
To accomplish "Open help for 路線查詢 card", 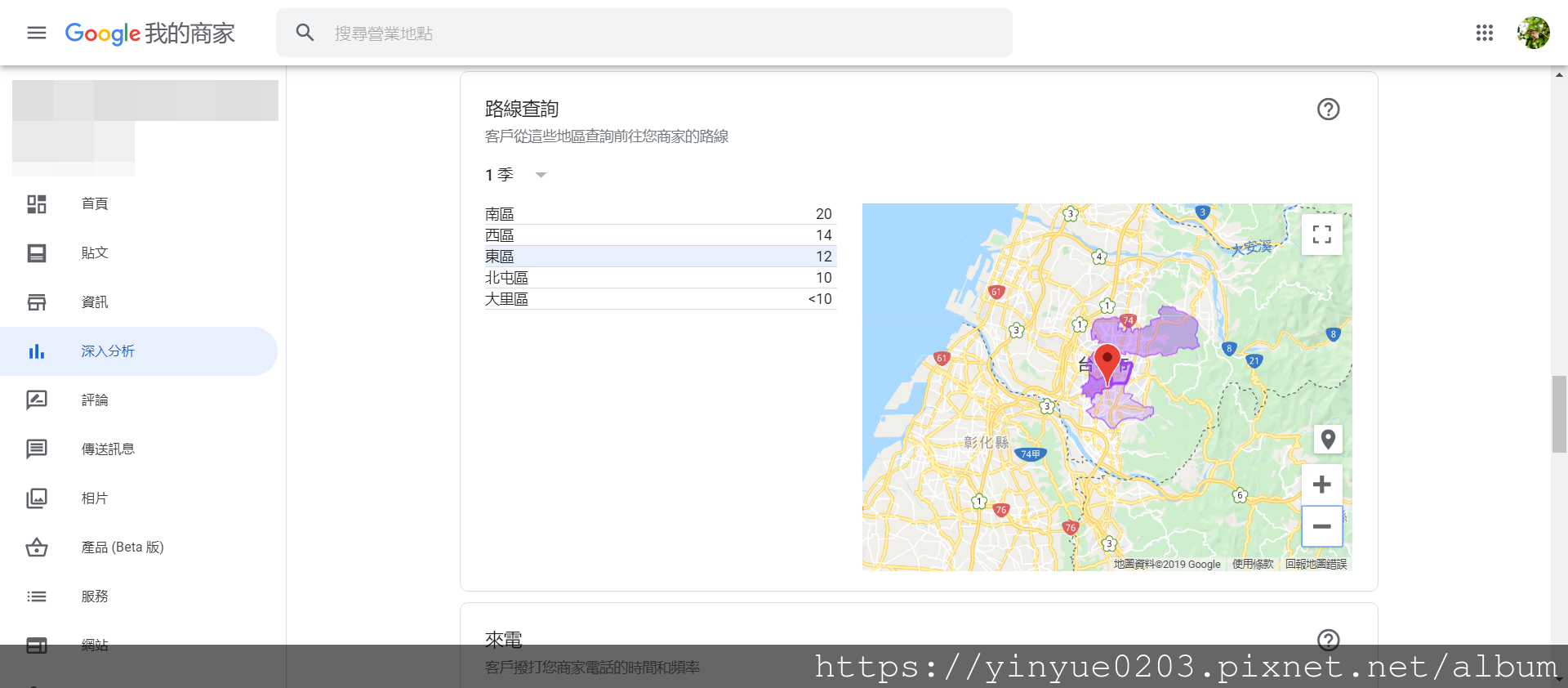I will click(x=1329, y=109).
